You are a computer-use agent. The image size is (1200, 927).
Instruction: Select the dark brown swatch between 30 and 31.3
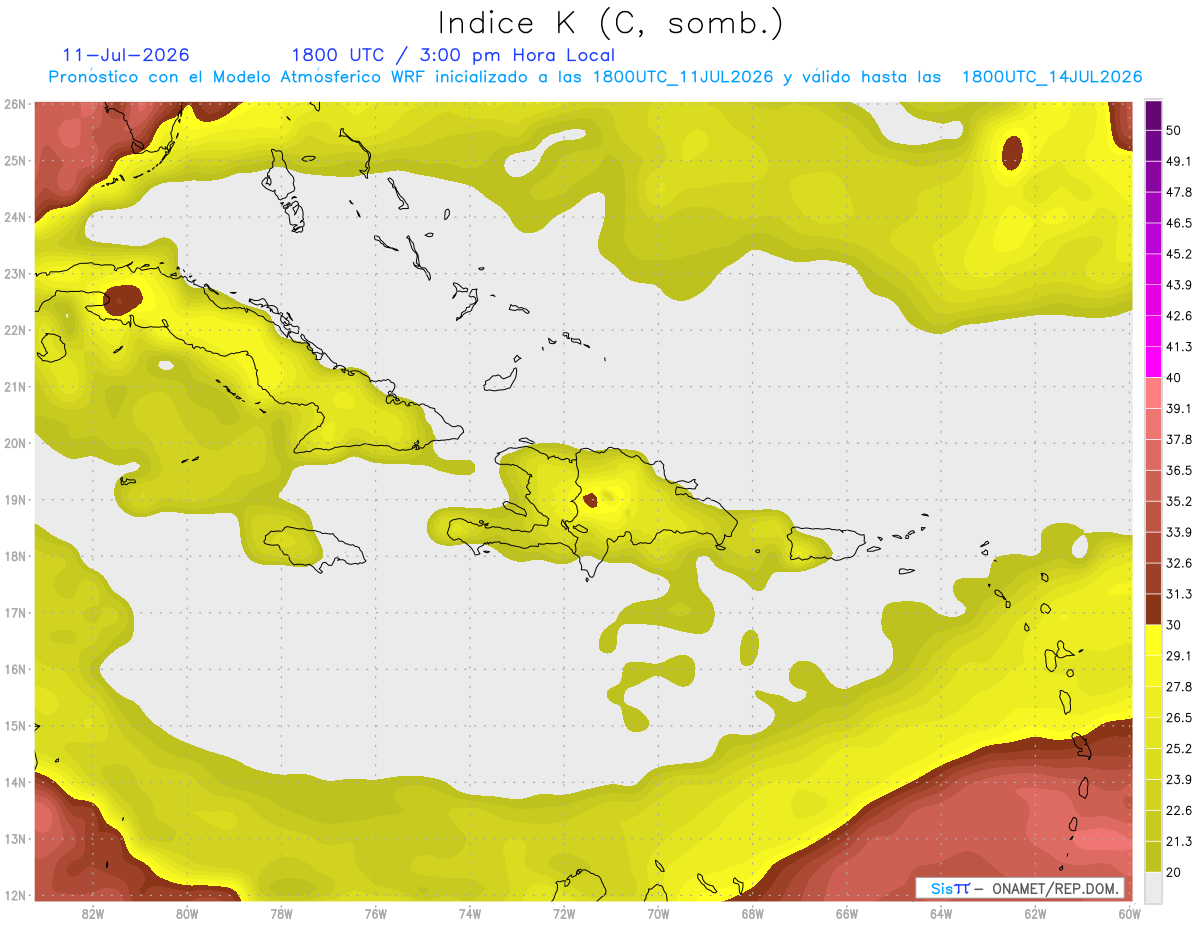tap(1153, 609)
